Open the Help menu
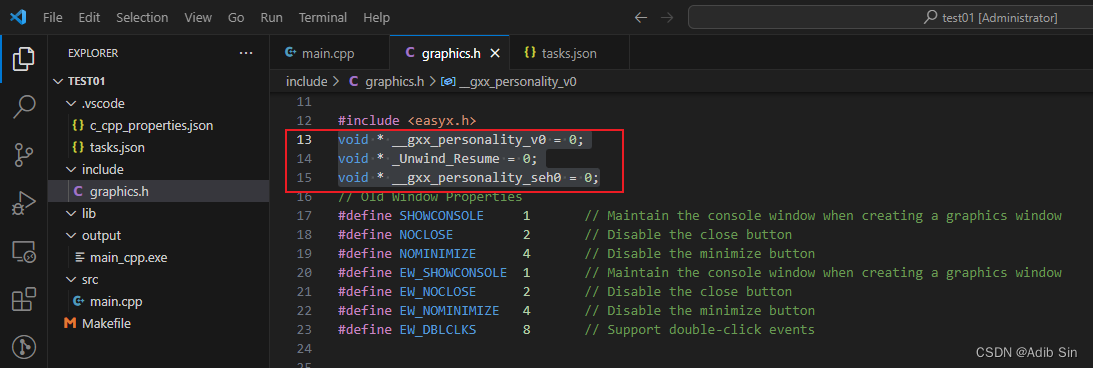 pos(376,17)
